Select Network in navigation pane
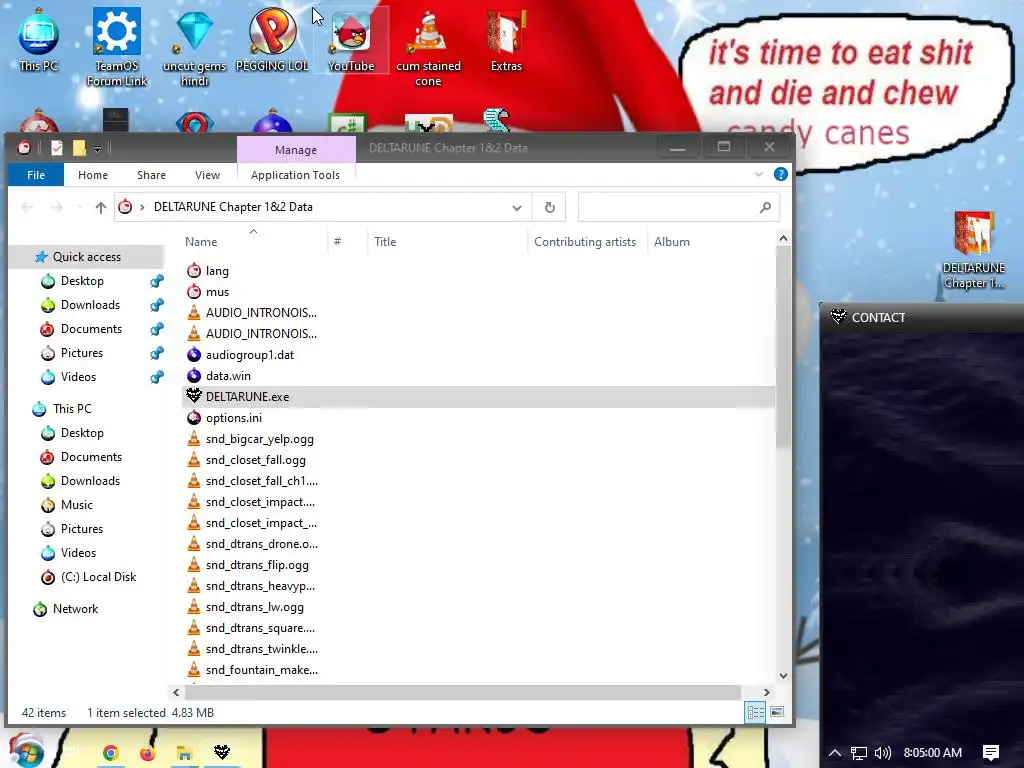Image resolution: width=1024 pixels, height=768 pixels. pos(75,609)
